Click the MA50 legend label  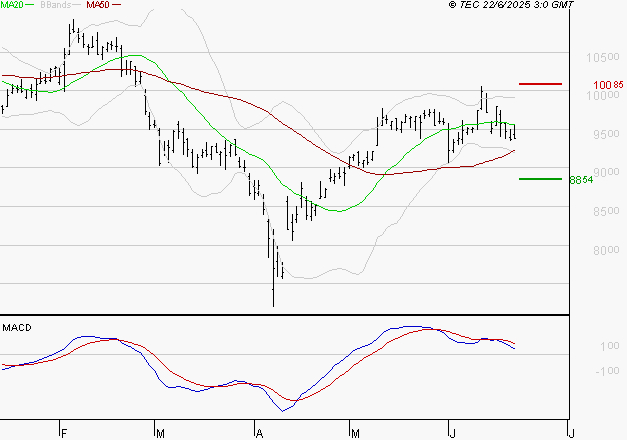coord(98,5)
